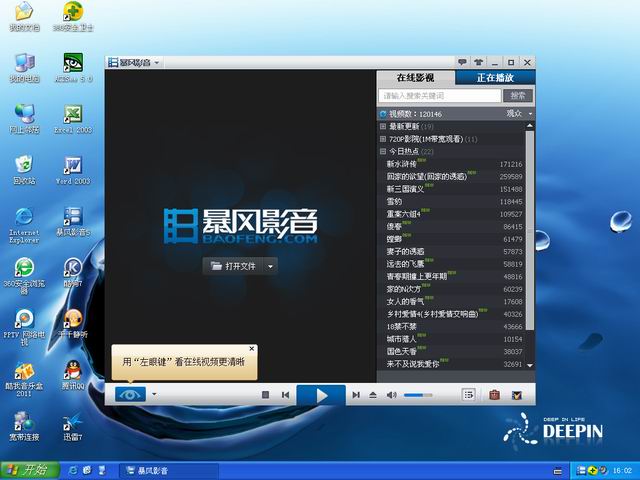Focus the search keyword input field
Screen dimensions: 640x480
coord(440,96)
